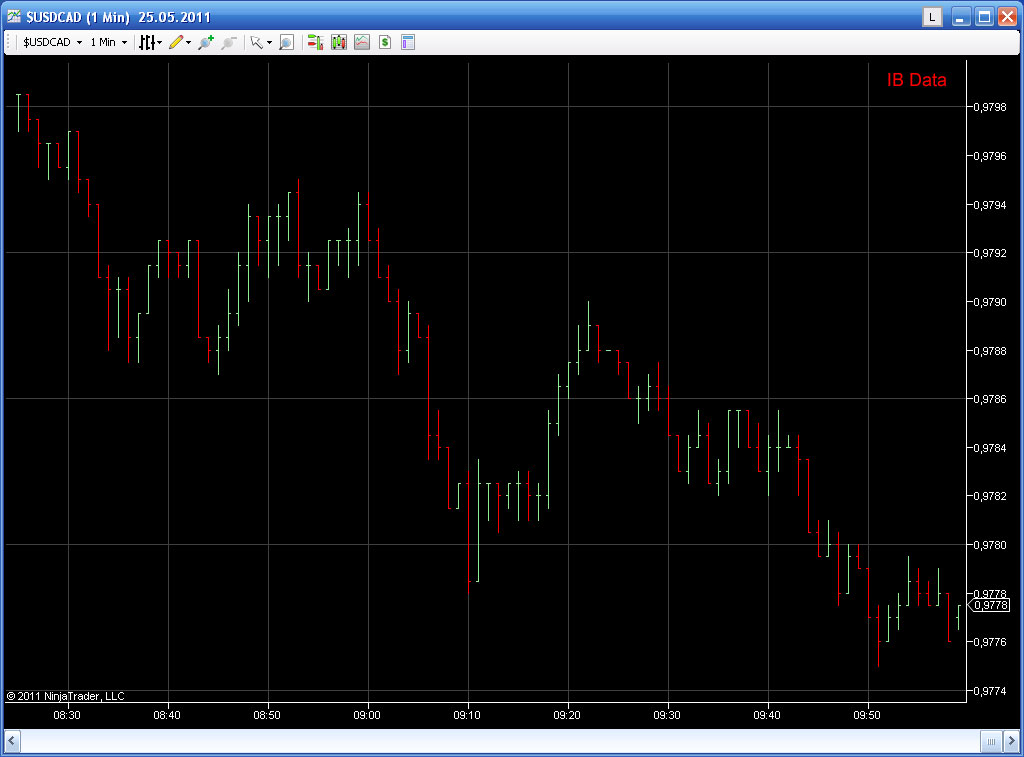Open the chart properties icon

(408, 42)
